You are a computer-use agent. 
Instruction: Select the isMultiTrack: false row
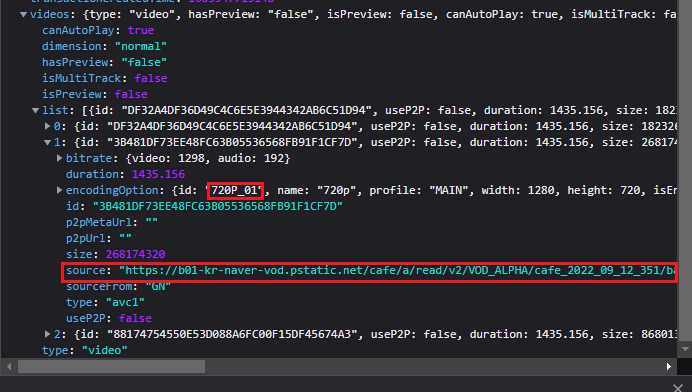click(x=105, y=78)
